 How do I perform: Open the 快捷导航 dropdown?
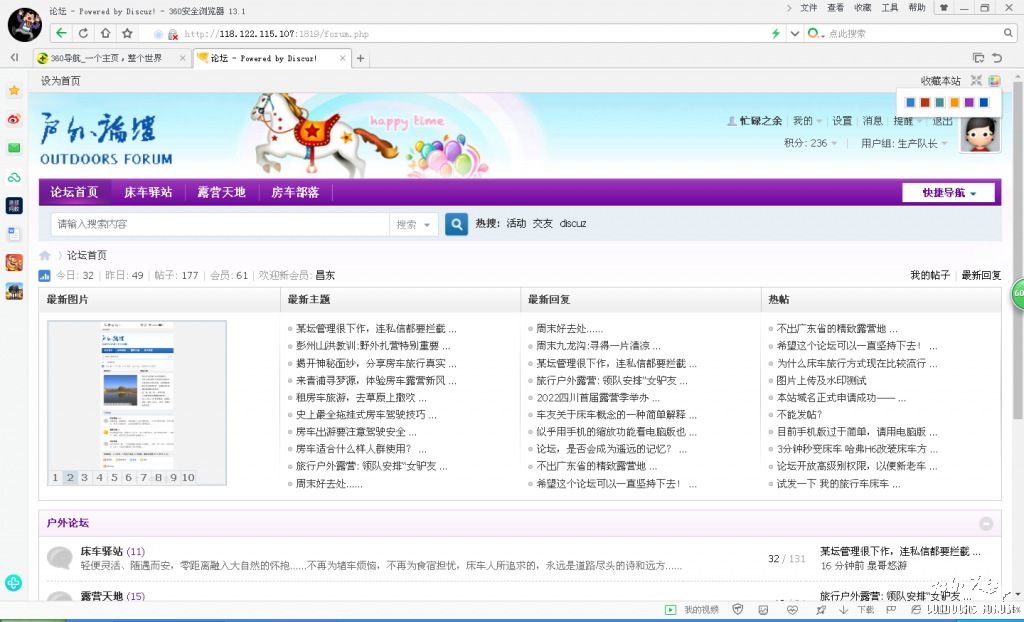[948, 193]
